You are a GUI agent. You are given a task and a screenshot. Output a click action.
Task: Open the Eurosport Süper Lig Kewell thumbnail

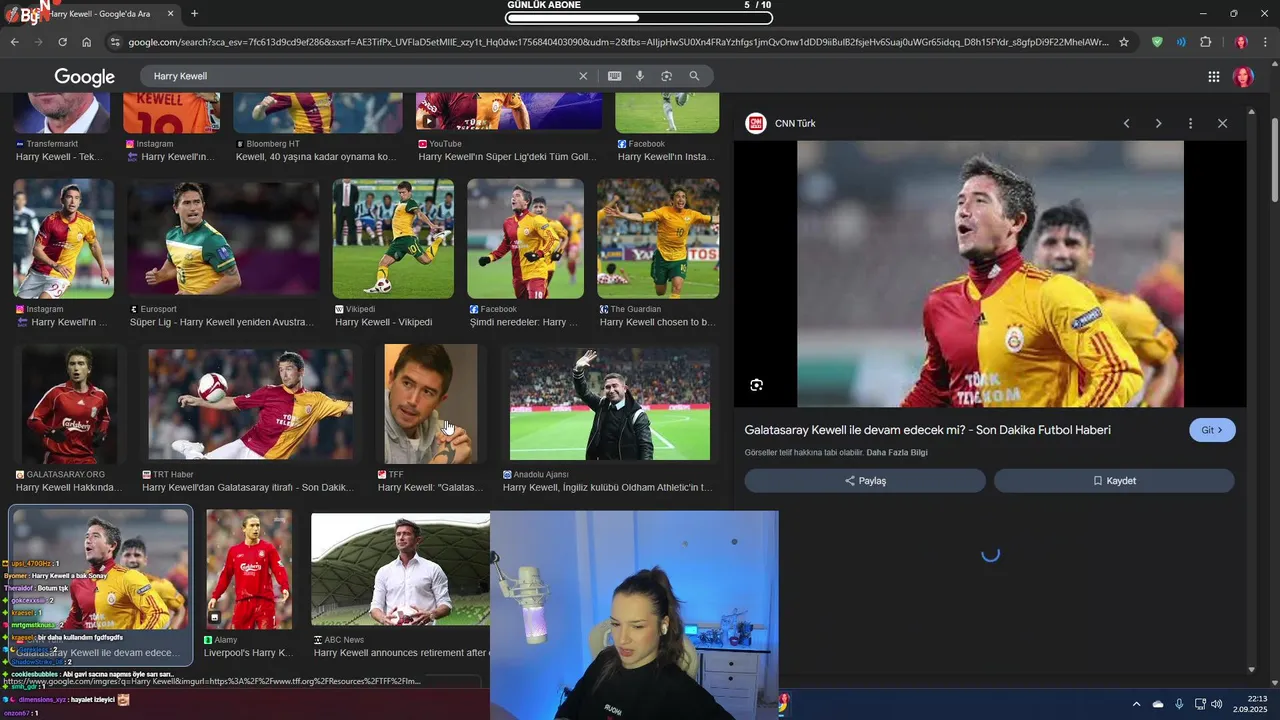coord(224,239)
